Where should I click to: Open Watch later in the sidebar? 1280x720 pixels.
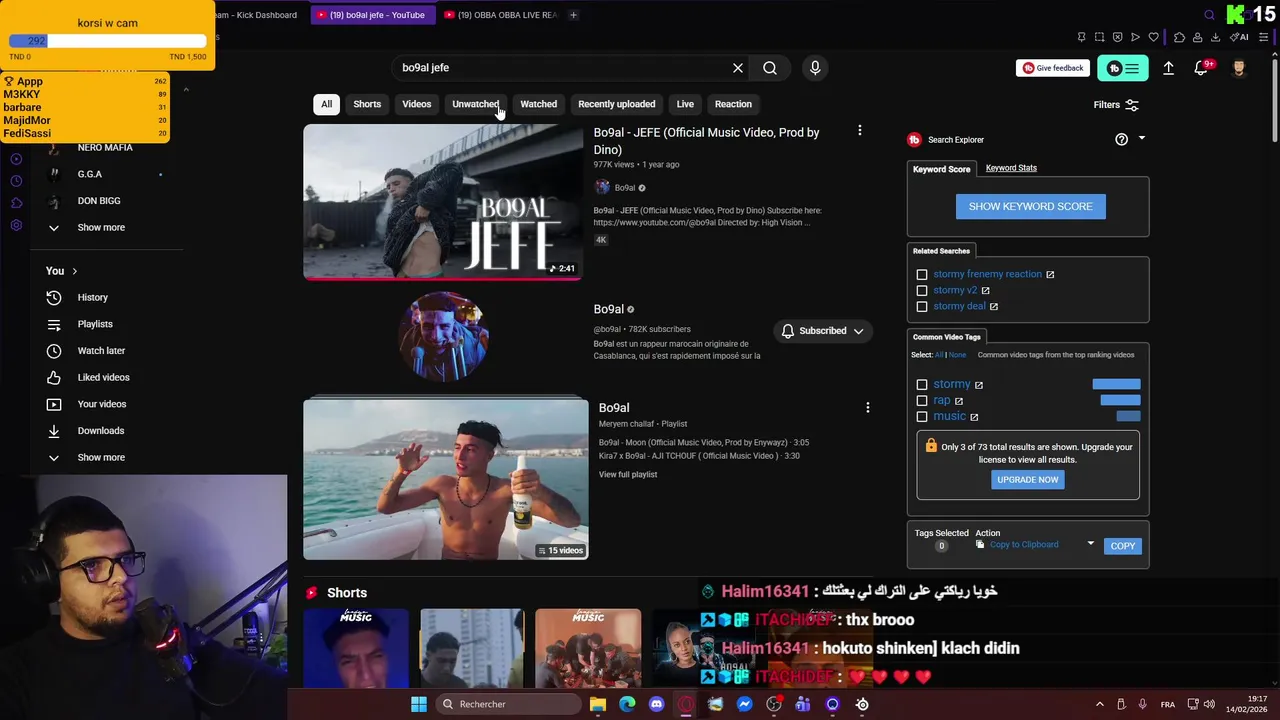[101, 351]
